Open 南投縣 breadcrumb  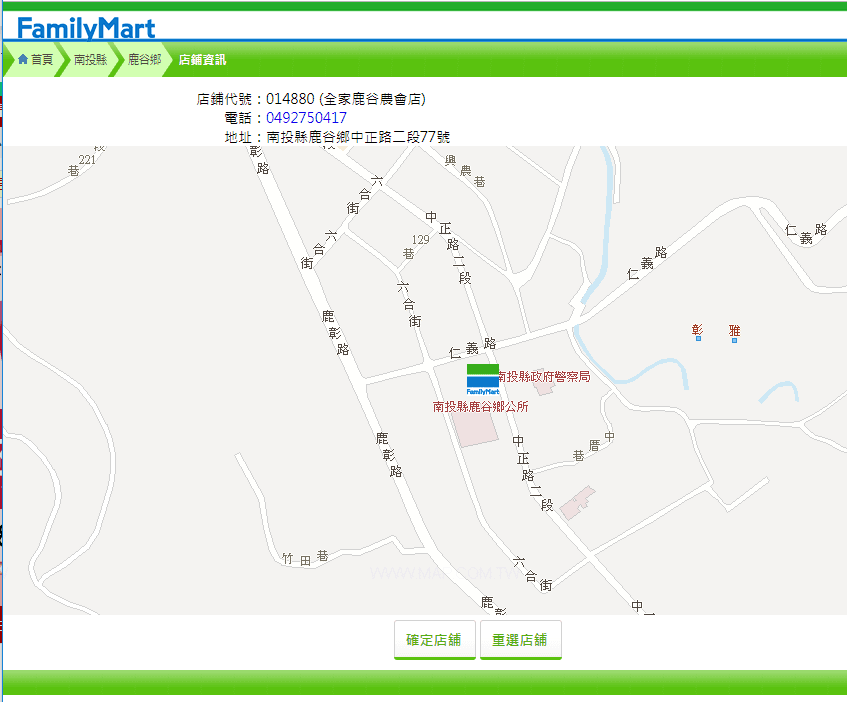(x=90, y=59)
